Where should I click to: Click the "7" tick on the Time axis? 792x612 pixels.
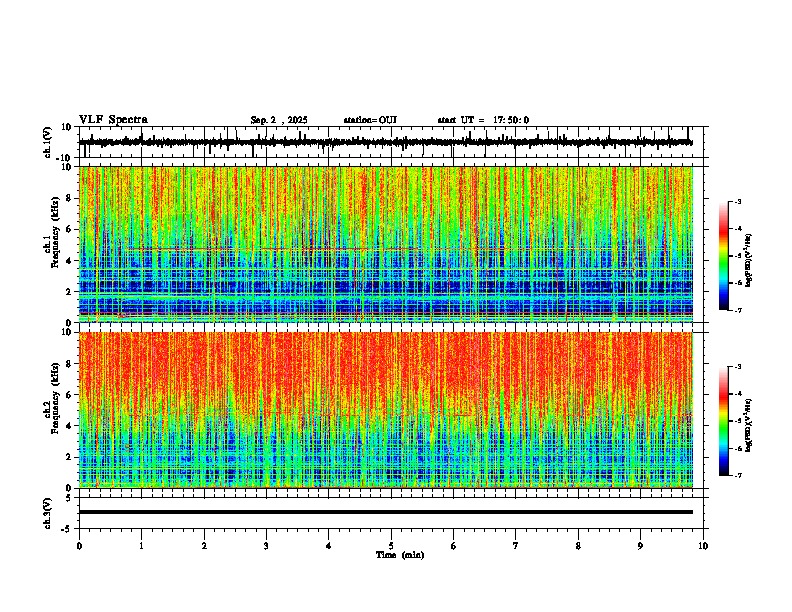(516, 546)
